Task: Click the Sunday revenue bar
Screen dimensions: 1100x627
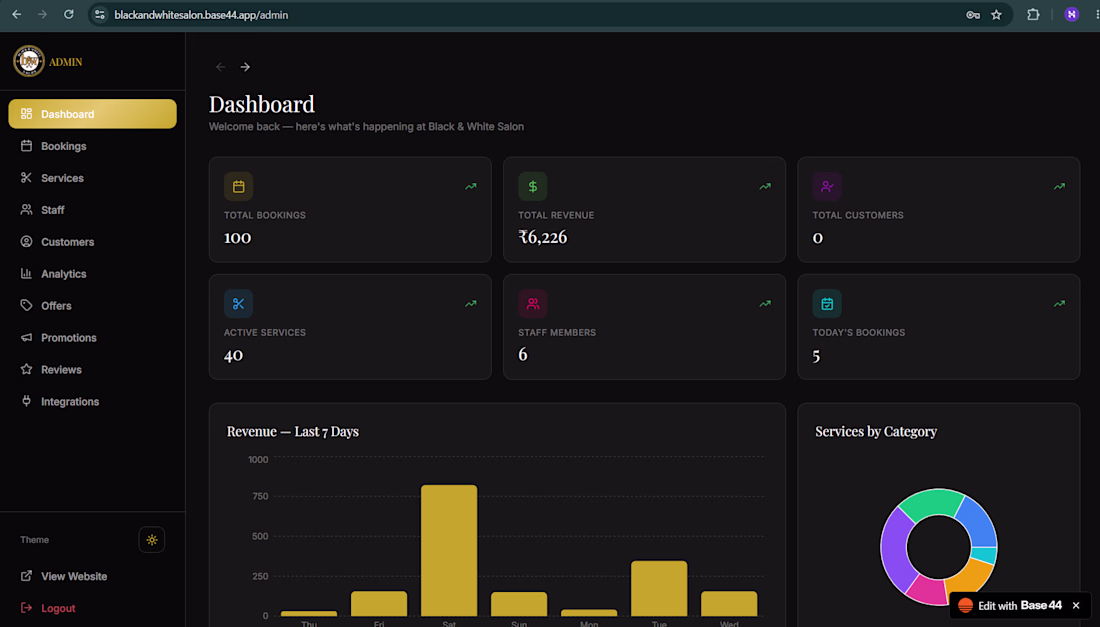Action: point(519,605)
